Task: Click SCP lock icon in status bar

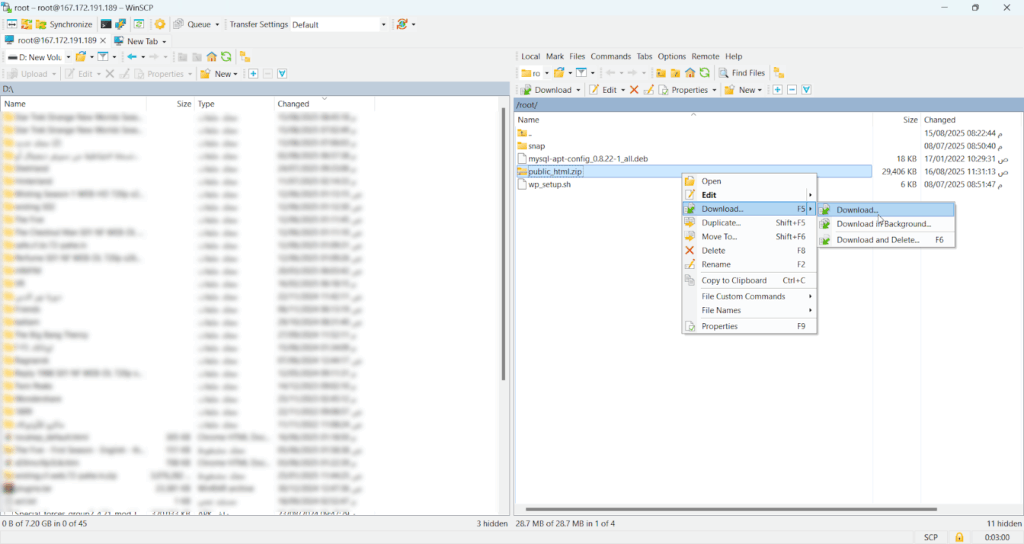Action: 958,537
